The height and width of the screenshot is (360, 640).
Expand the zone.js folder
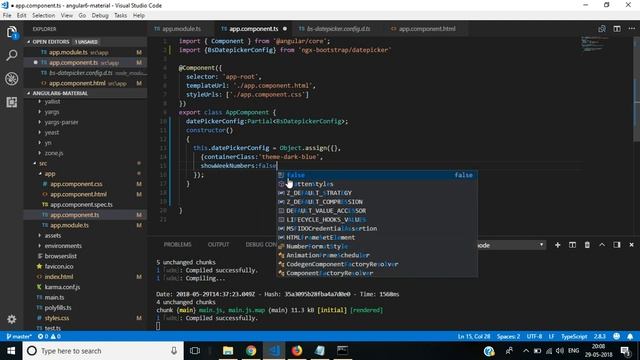point(54,153)
